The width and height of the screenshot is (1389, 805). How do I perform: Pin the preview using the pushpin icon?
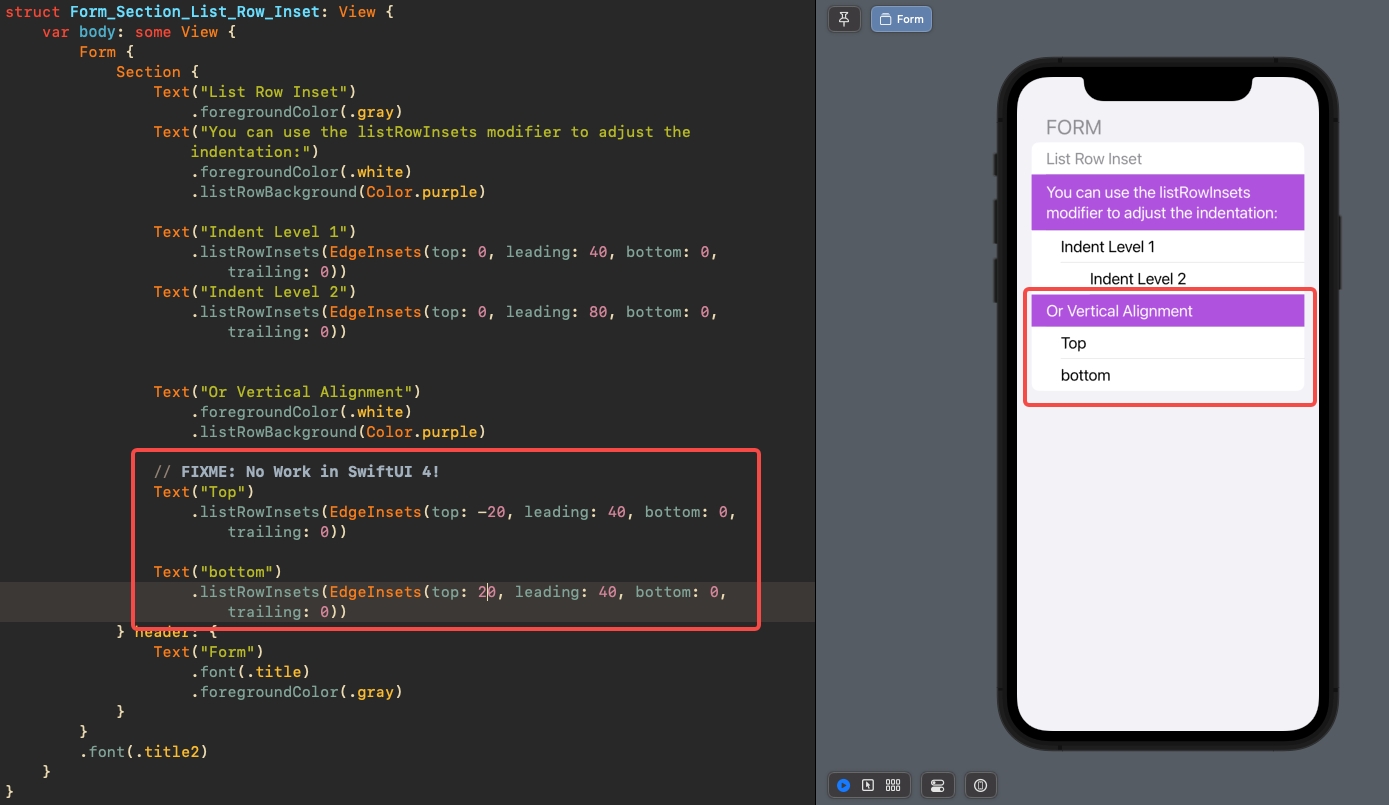[844, 19]
